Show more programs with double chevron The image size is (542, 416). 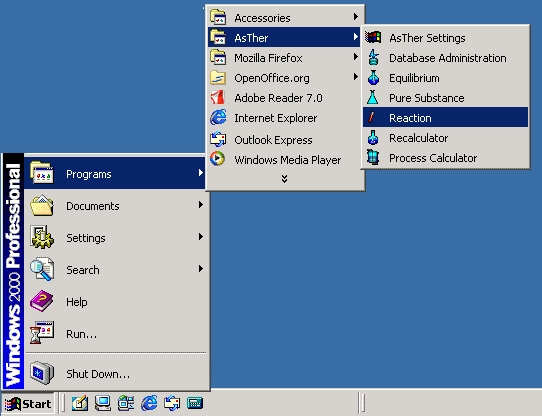click(284, 179)
